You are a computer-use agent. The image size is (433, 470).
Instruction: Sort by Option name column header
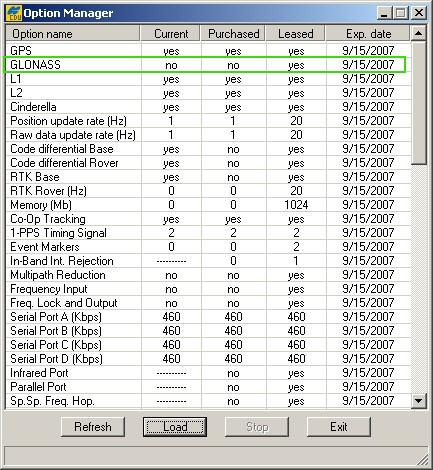point(73,34)
